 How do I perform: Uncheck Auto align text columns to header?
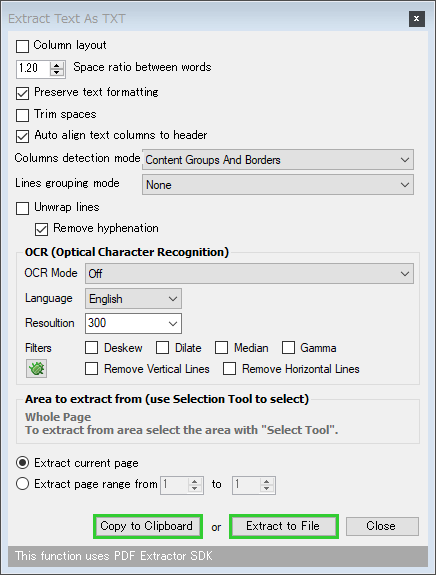[x=22, y=136]
